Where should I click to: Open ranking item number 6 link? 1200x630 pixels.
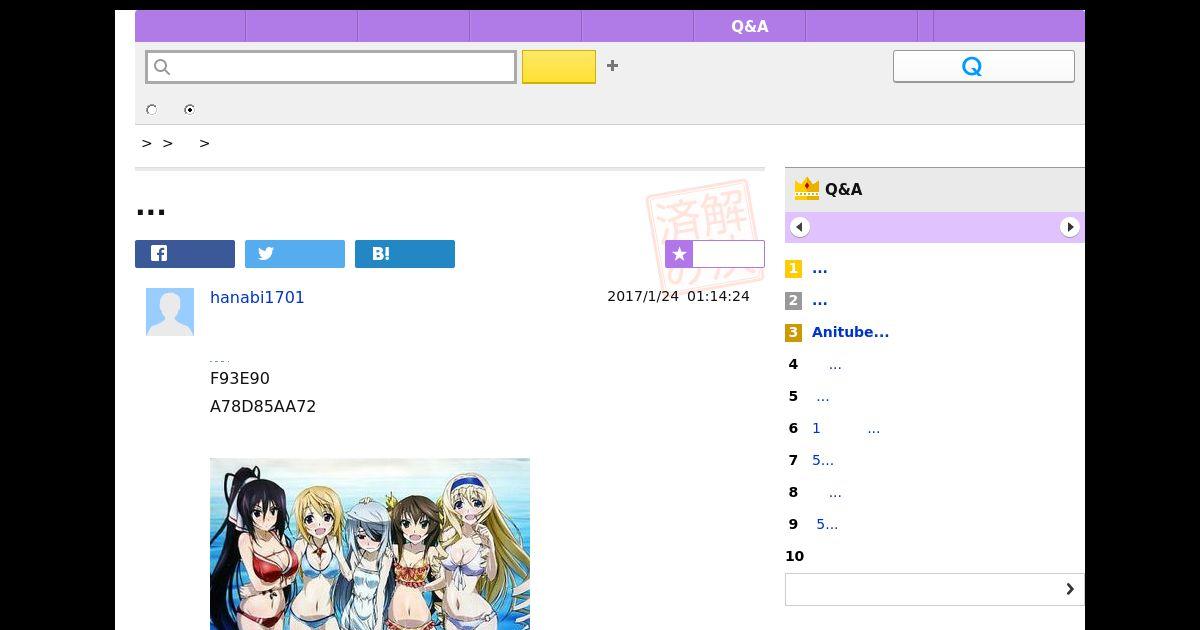(x=846, y=429)
